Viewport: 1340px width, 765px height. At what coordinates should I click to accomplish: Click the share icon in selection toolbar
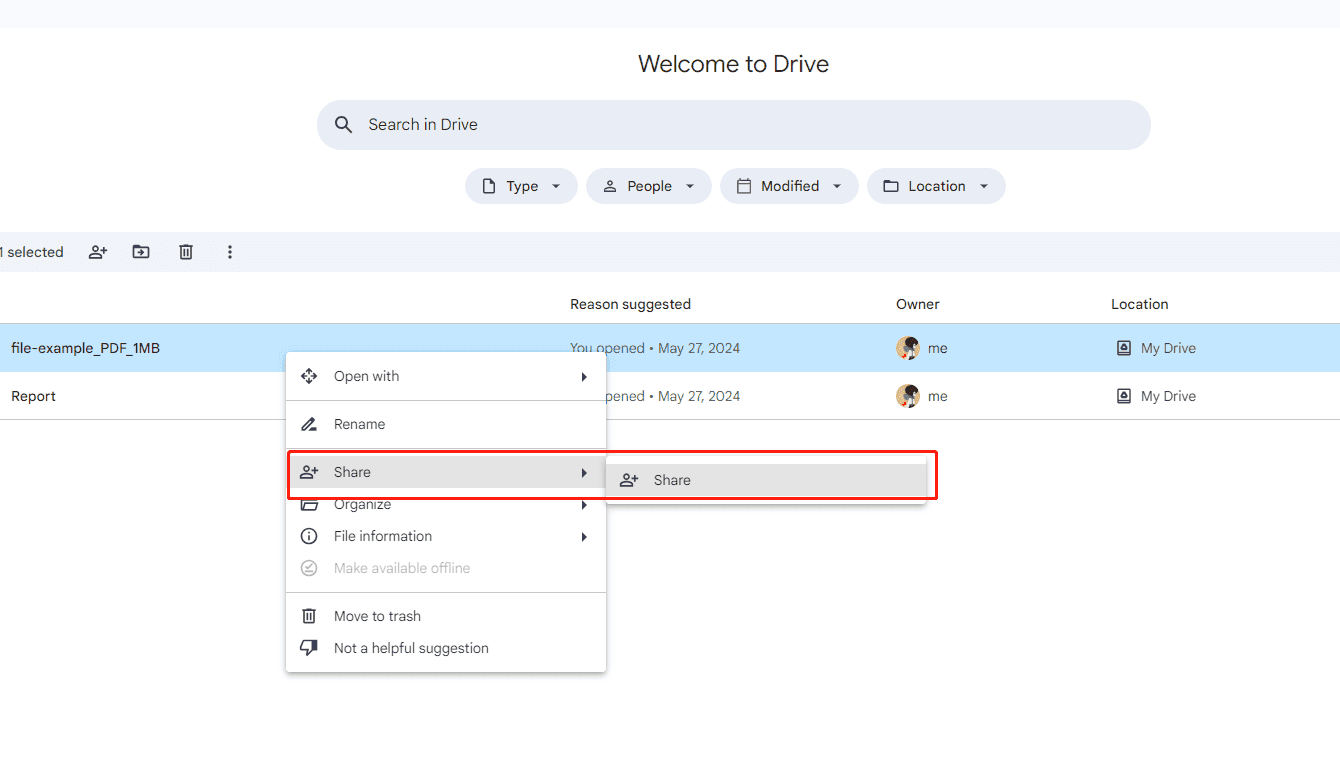pos(98,252)
